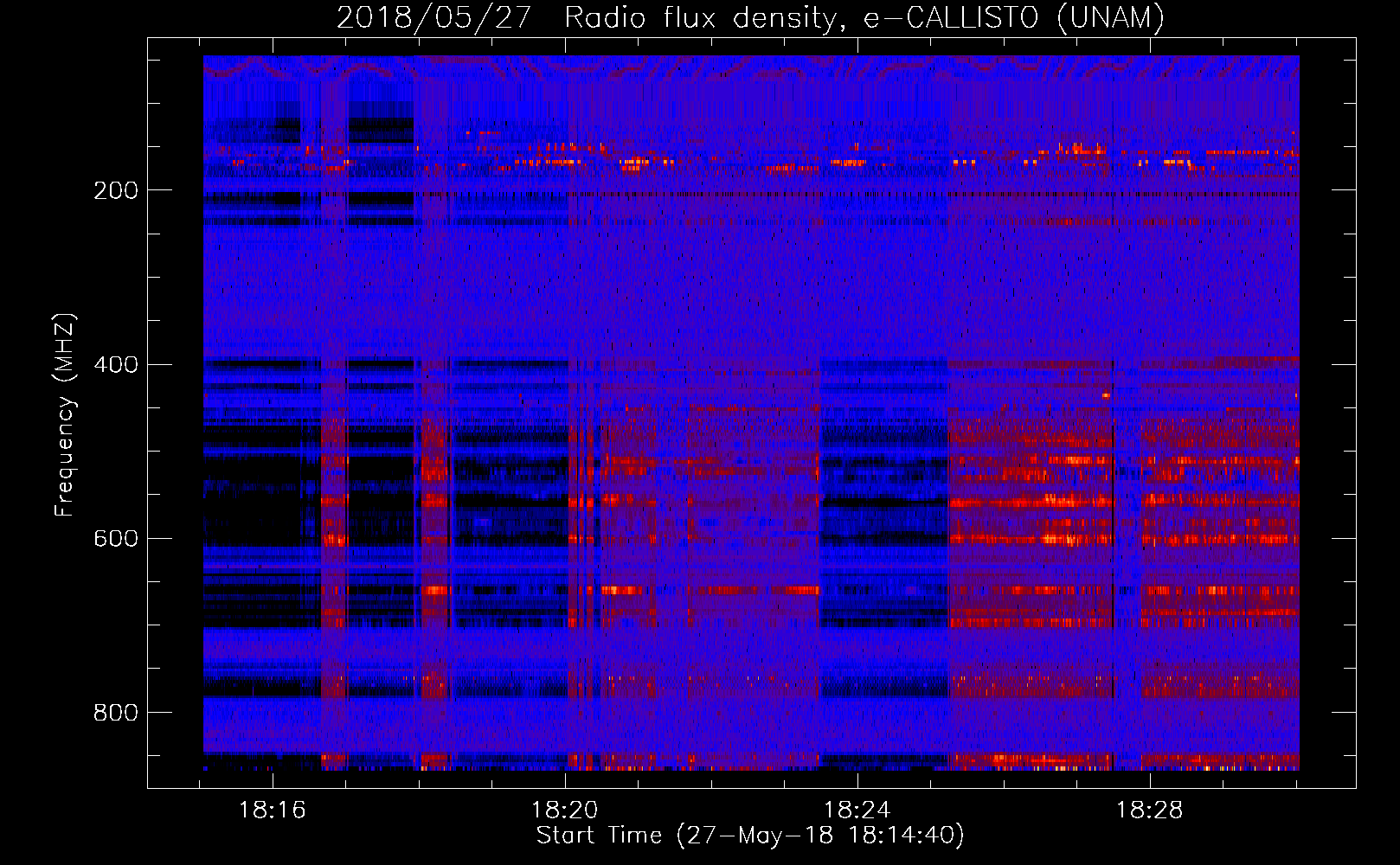Click the 800 frequency tick label

coord(116,713)
